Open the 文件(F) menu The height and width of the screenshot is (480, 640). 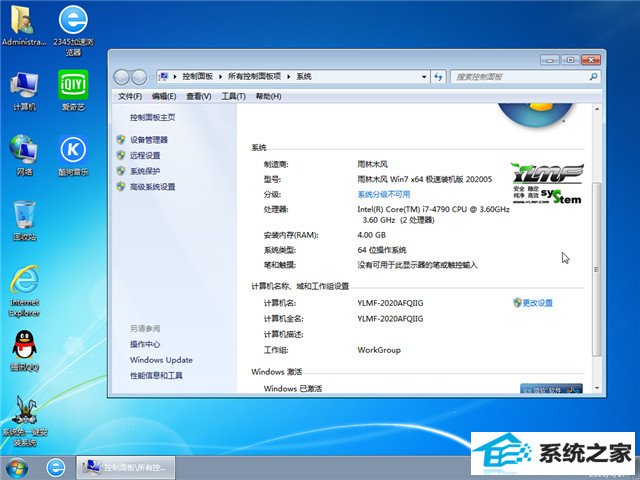coord(130,96)
